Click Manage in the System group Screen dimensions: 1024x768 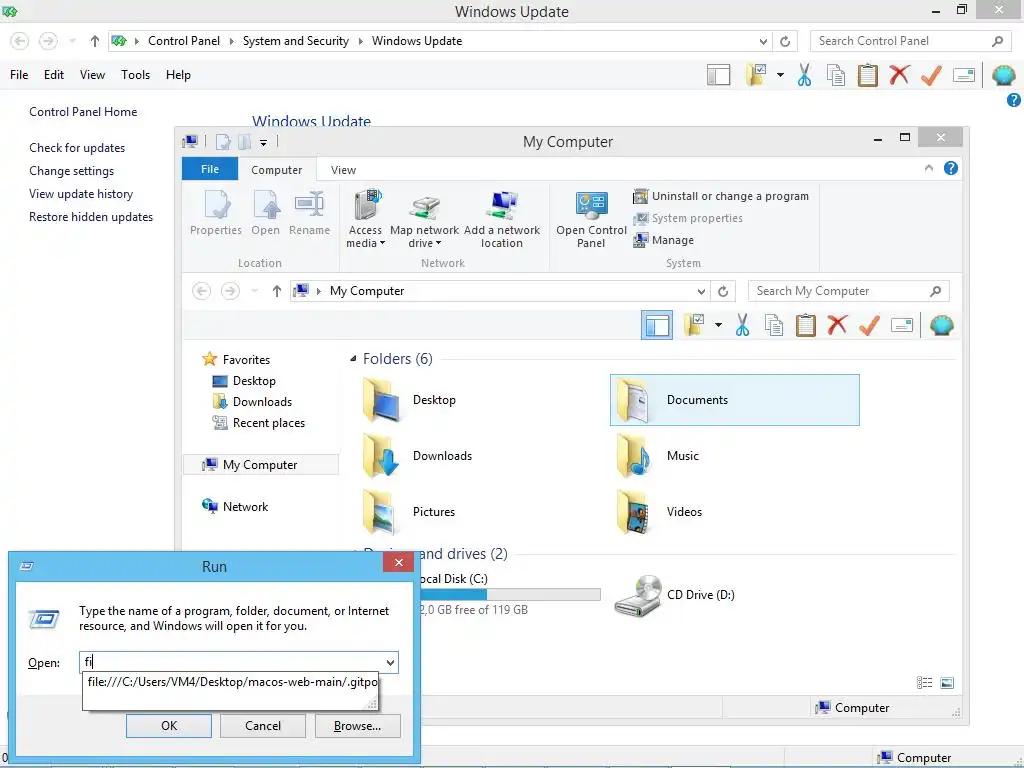coord(664,240)
